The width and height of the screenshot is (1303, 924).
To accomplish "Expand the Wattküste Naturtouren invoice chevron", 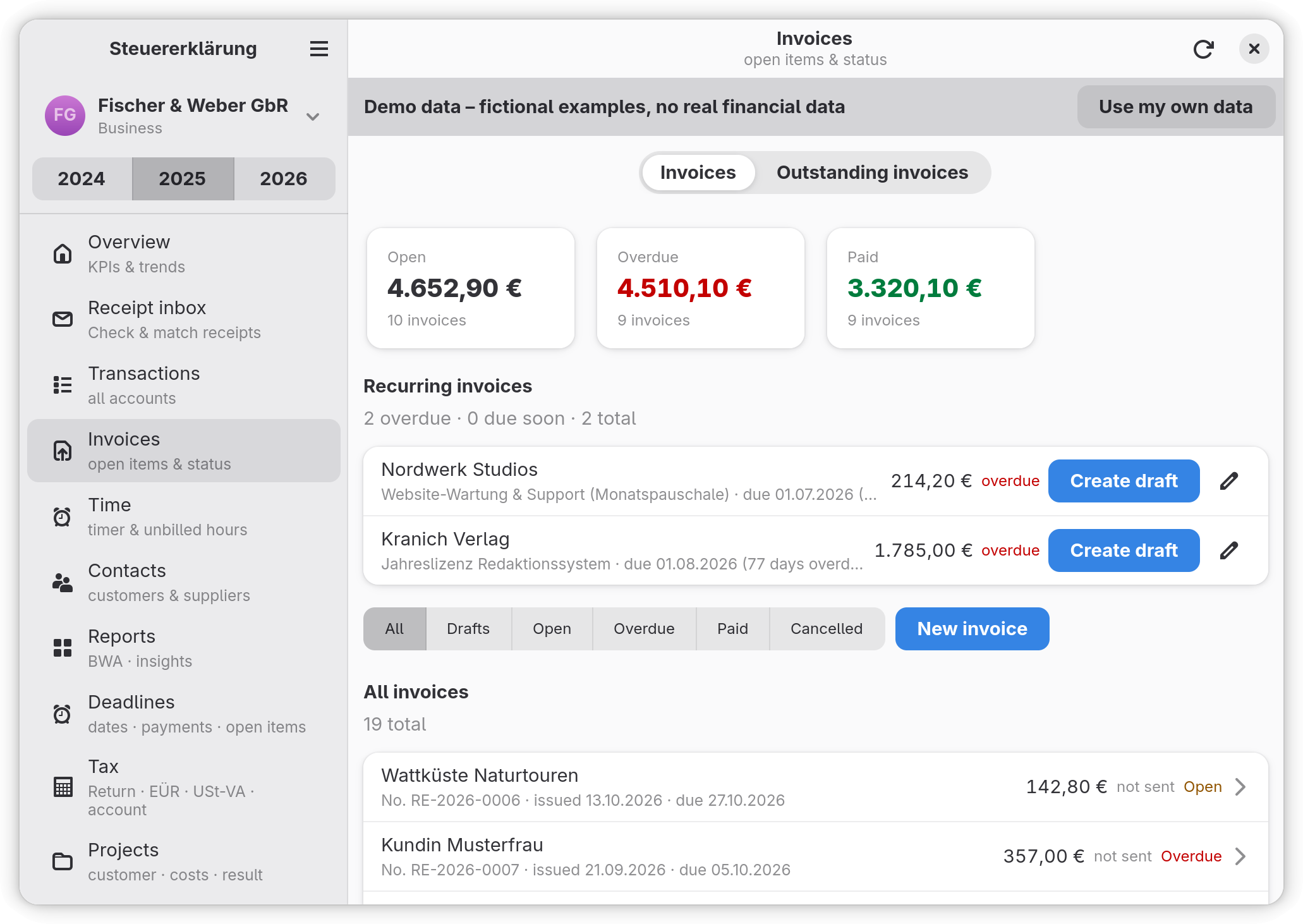I will [1240, 787].
